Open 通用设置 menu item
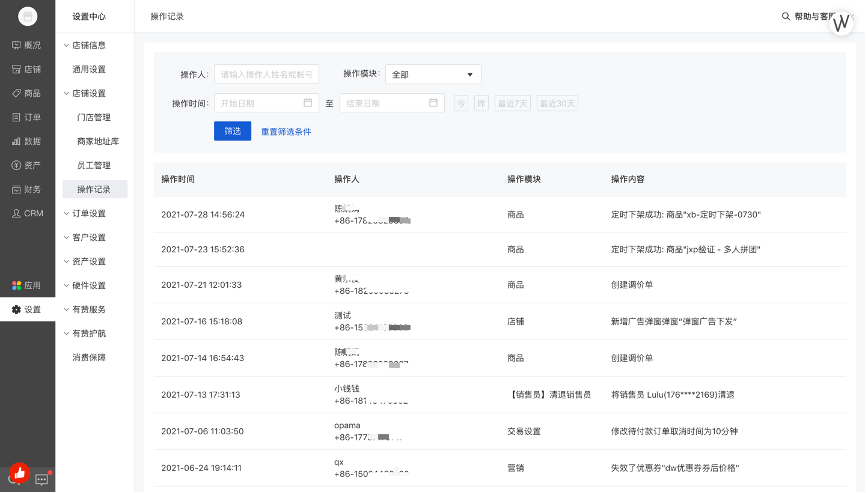The image size is (866, 493). (x=89, y=70)
